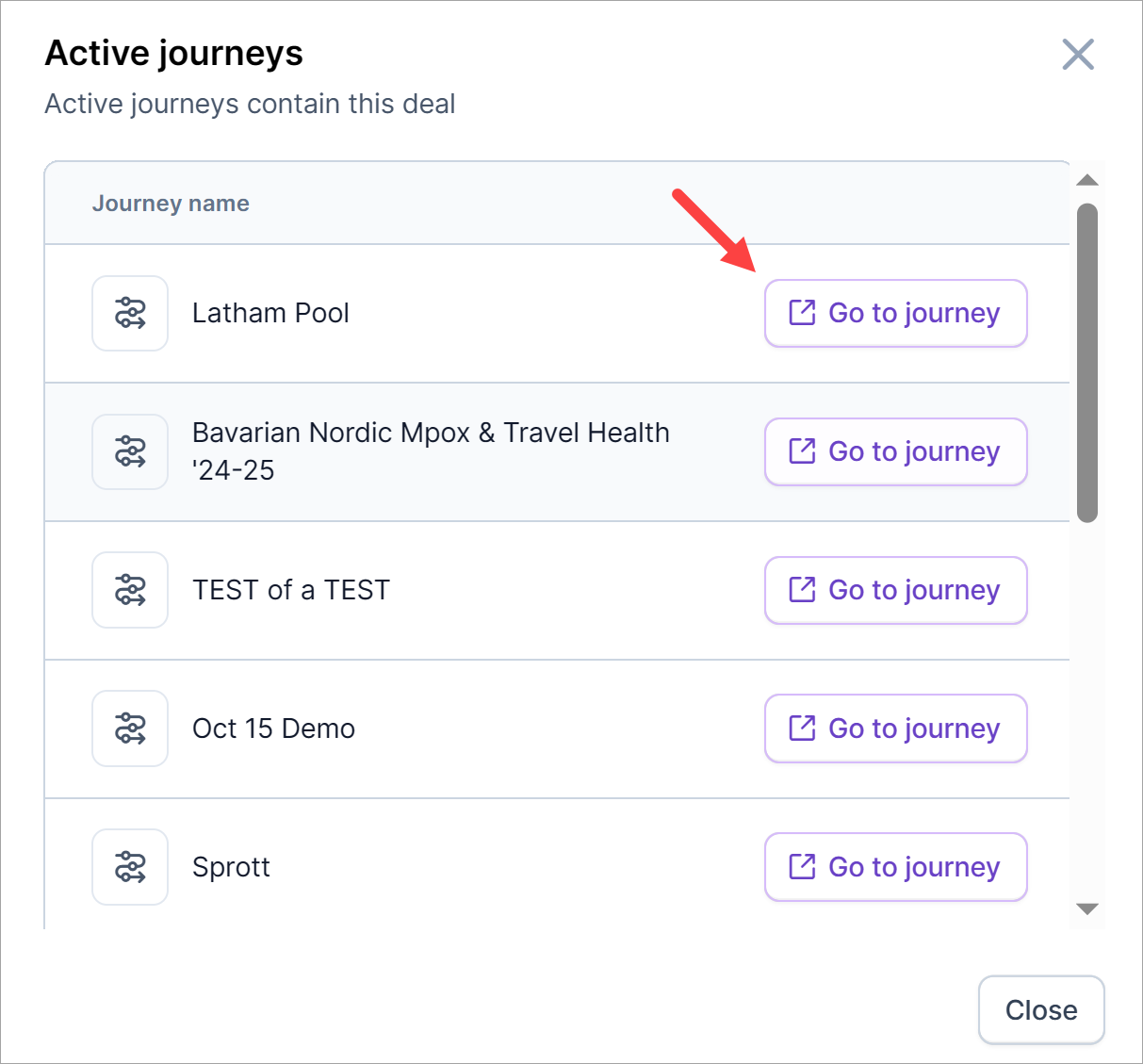
Task: Go to the Bavarian Nordic Mpox journey
Action: click(895, 451)
